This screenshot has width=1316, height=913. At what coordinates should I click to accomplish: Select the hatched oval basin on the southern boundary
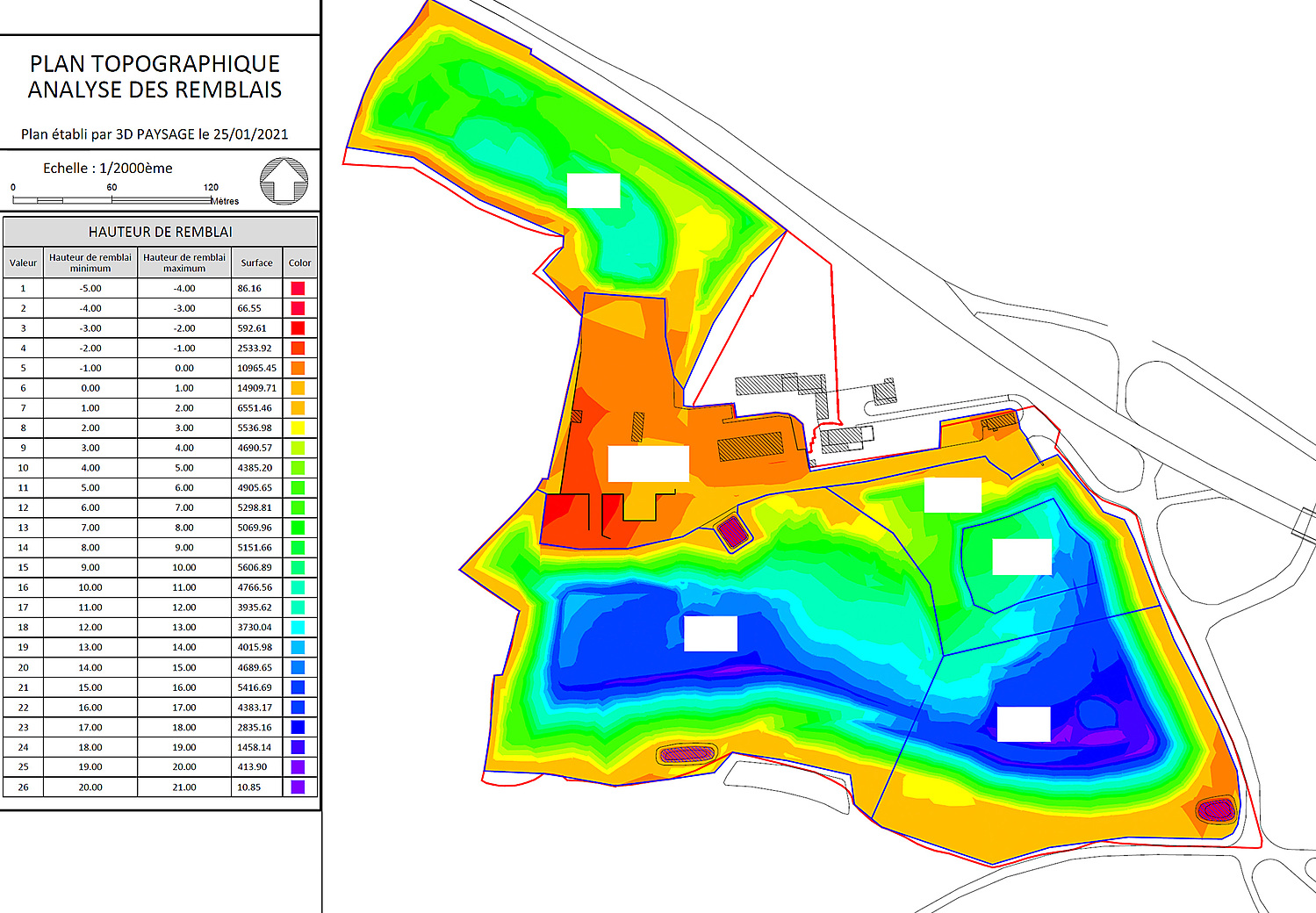tap(687, 753)
